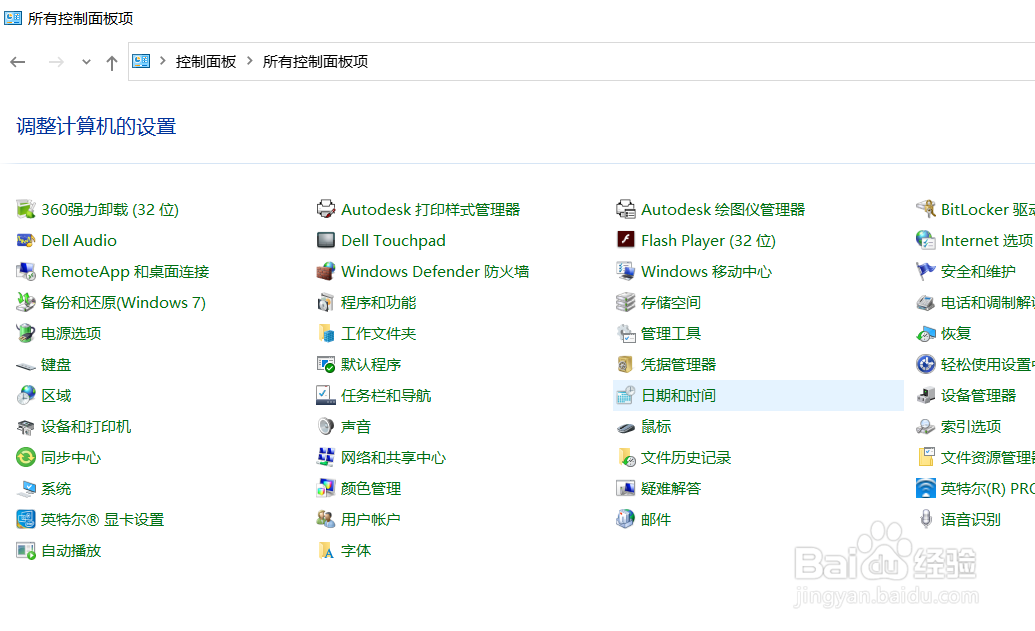Viewport: 1035px width, 631px height.
Task: Open the Internet 选项 globe icon
Action: pos(926,240)
